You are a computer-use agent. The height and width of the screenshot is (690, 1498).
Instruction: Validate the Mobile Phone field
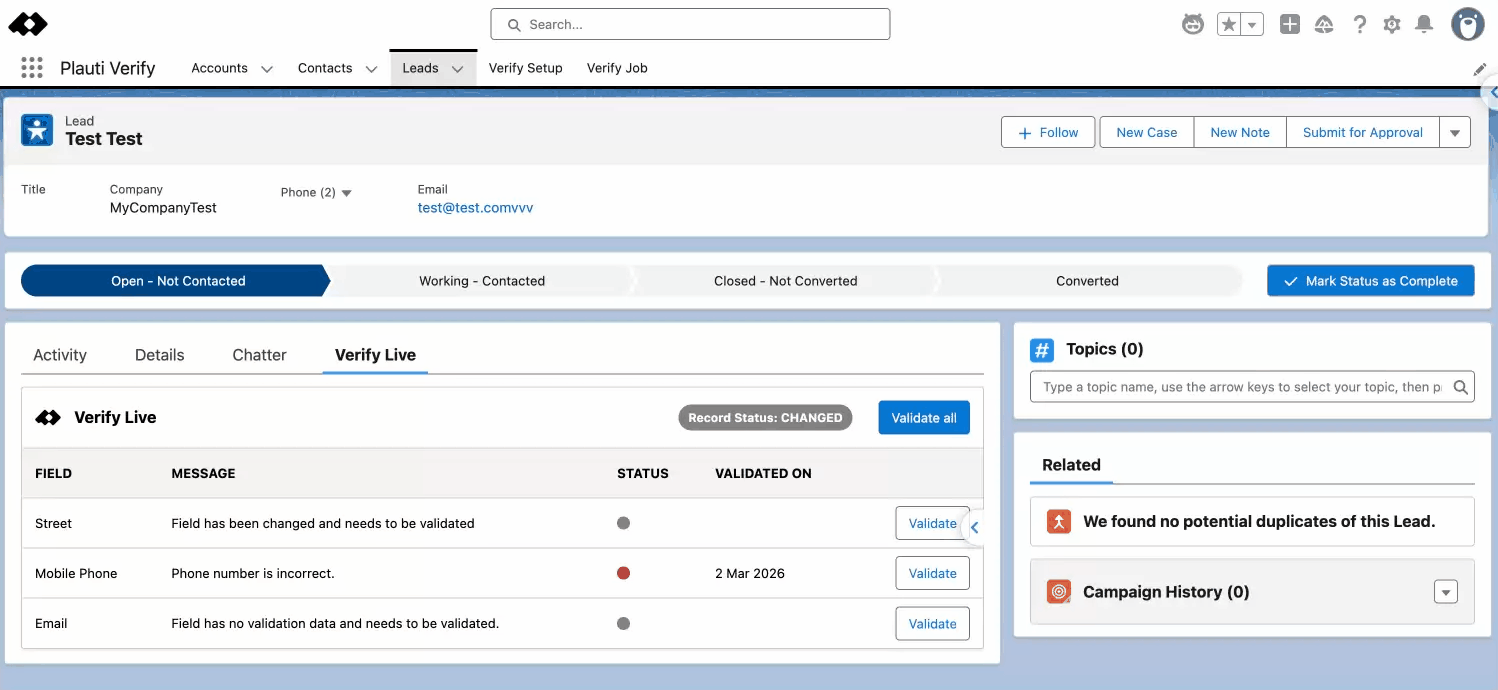point(932,574)
